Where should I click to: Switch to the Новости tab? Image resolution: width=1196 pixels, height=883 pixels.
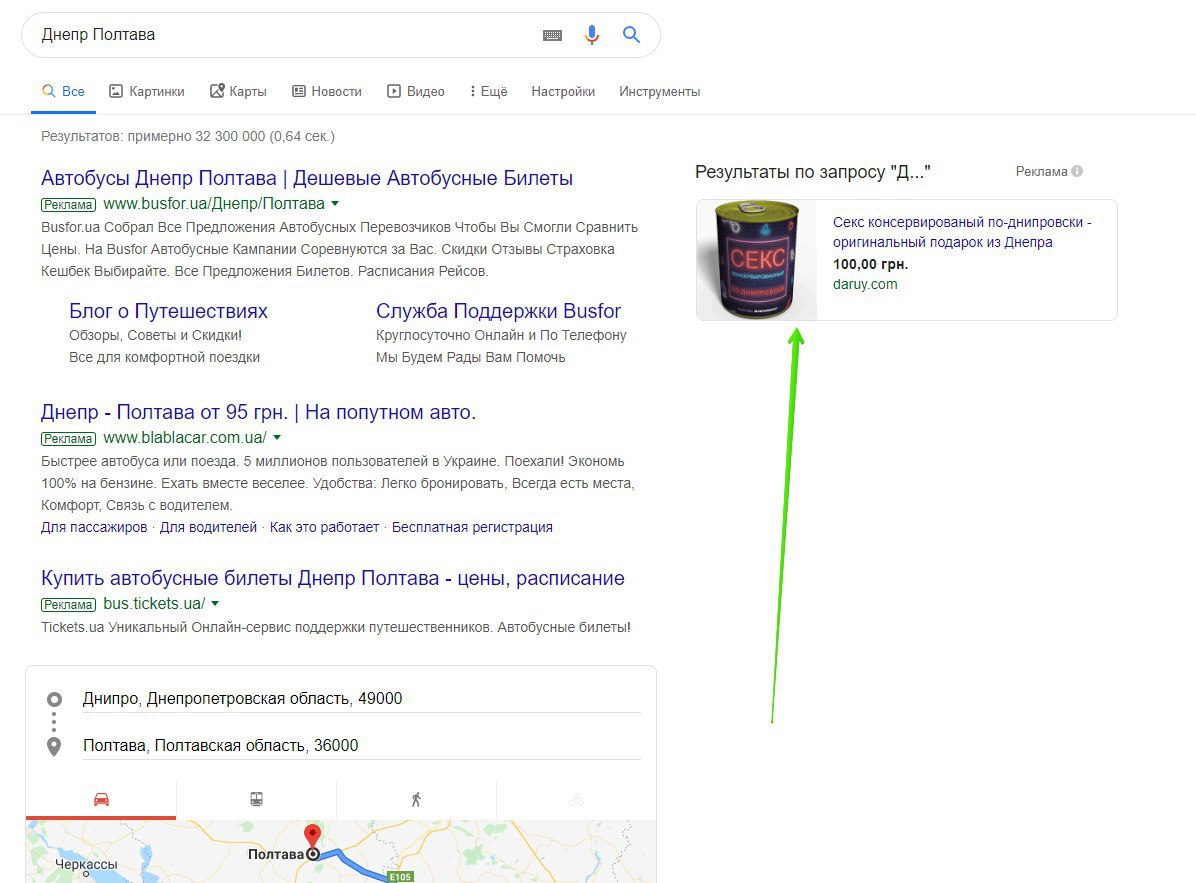tap(326, 92)
